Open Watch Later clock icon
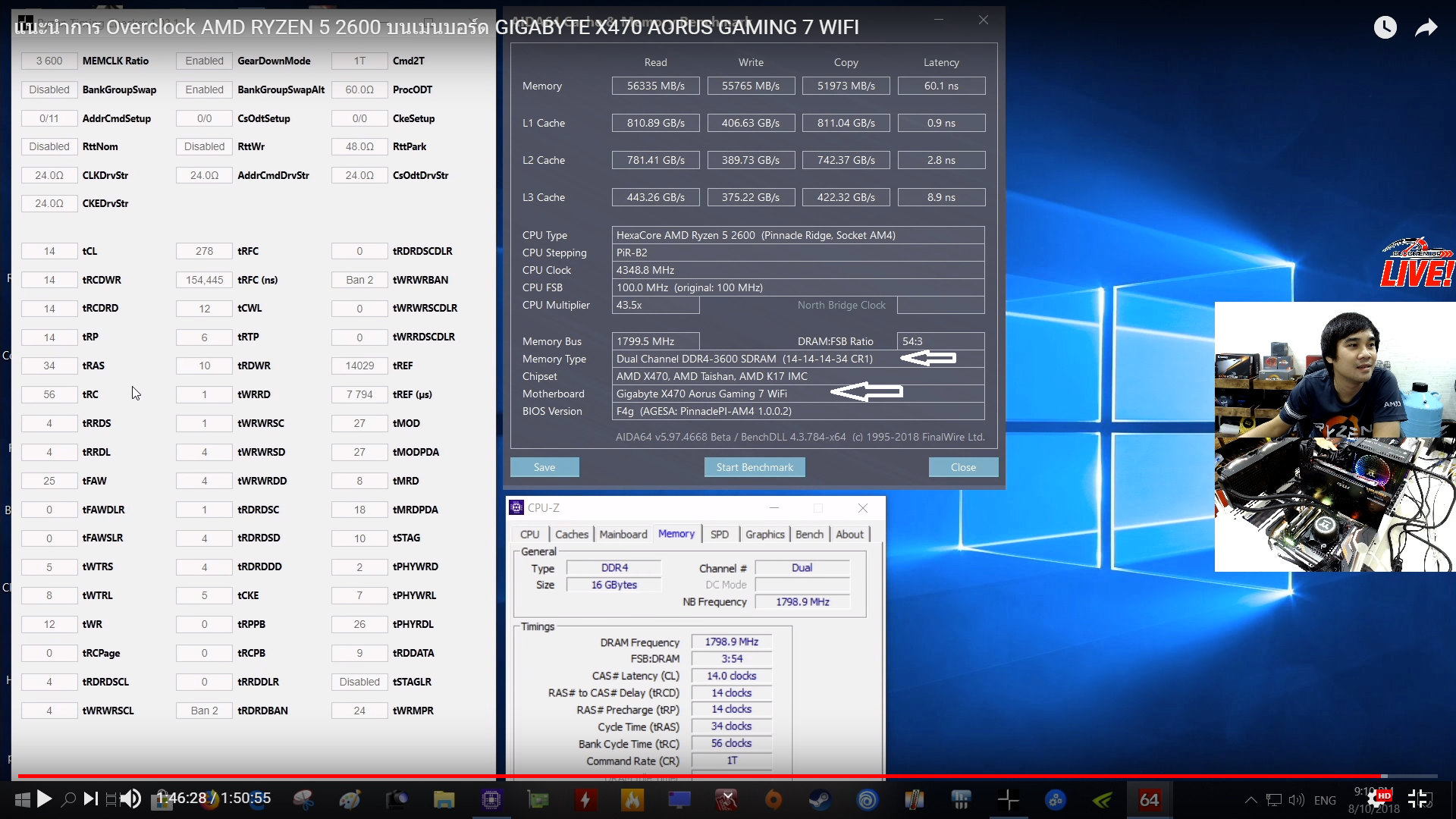Image resolution: width=1456 pixels, height=819 pixels. [x=1385, y=28]
